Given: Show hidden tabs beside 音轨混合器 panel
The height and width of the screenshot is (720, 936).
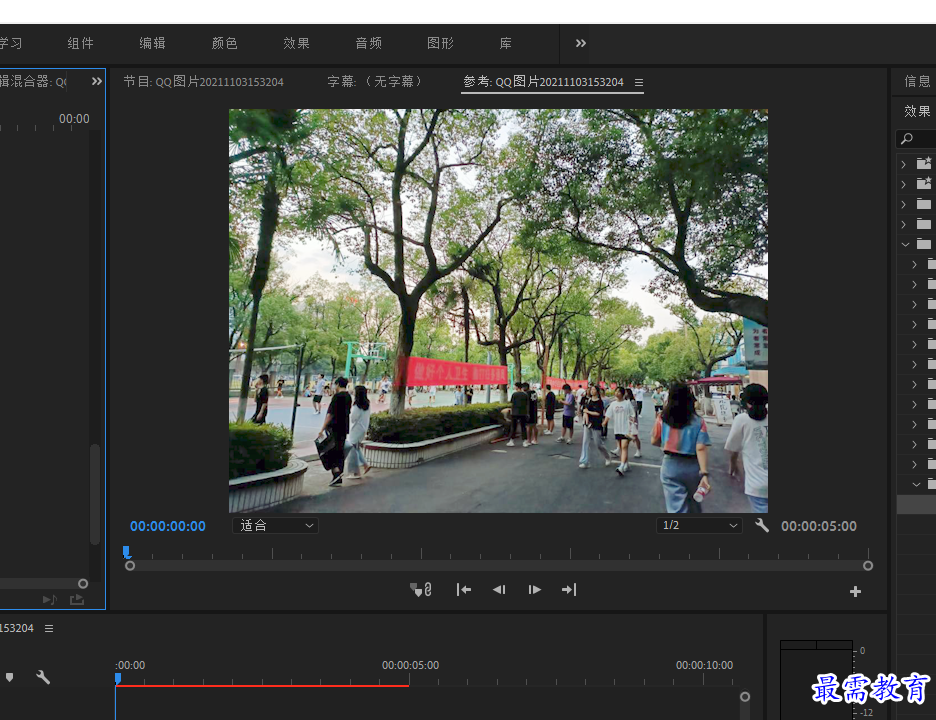Looking at the screenshot, I should (x=97, y=81).
